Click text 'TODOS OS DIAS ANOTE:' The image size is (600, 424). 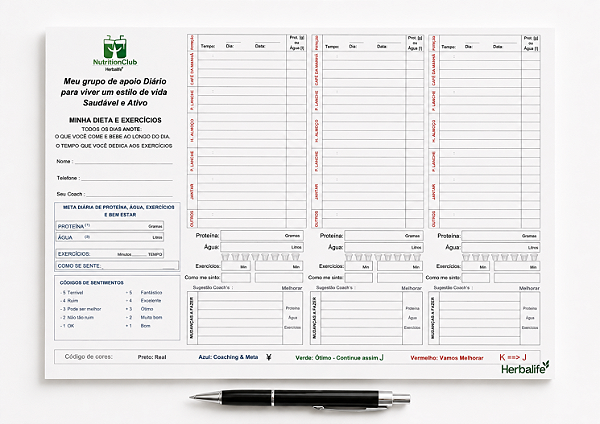click(111, 129)
